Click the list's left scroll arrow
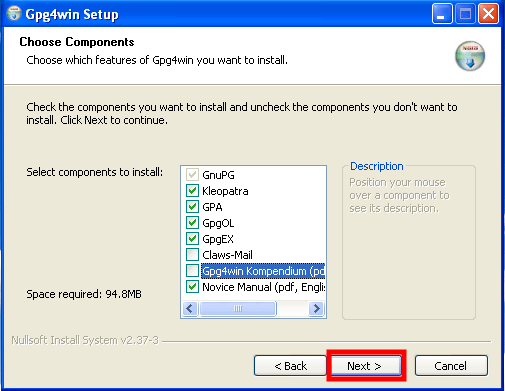 [190, 308]
